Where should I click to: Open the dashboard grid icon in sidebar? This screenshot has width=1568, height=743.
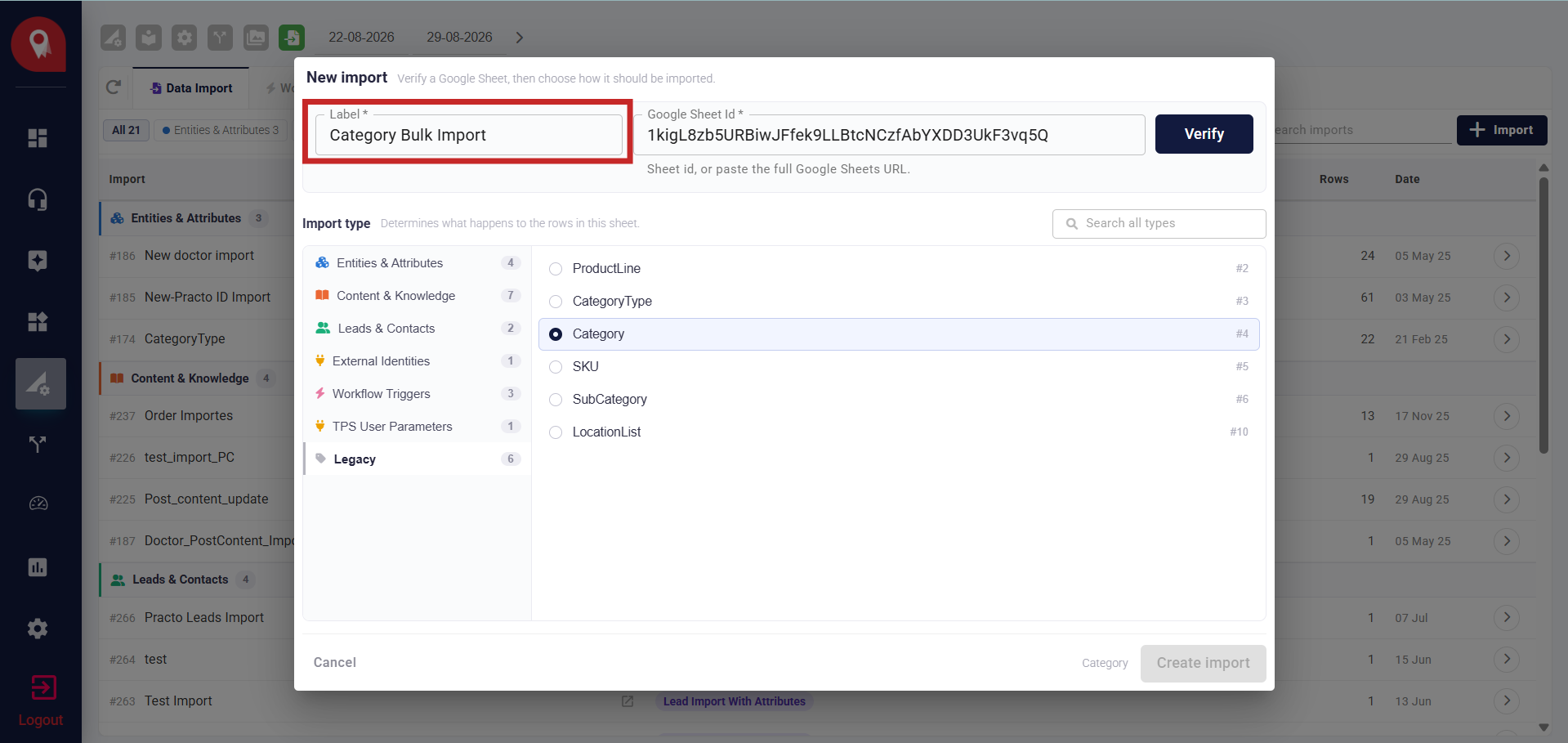[x=38, y=138]
